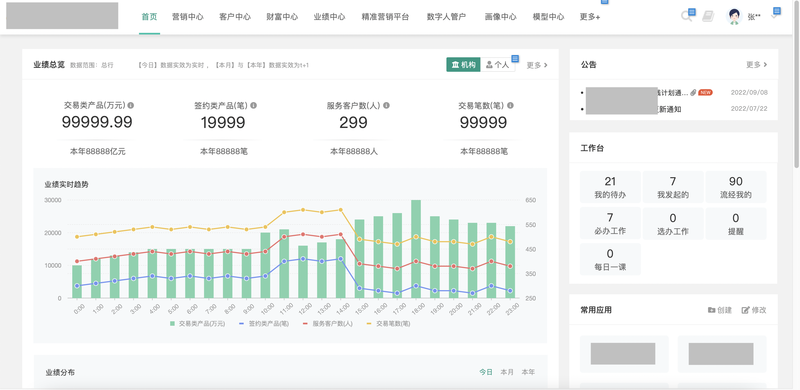Screen dimensions: 800x390
Task: Click the 业绩实时趋势 chart title
Action: click(66, 184)
